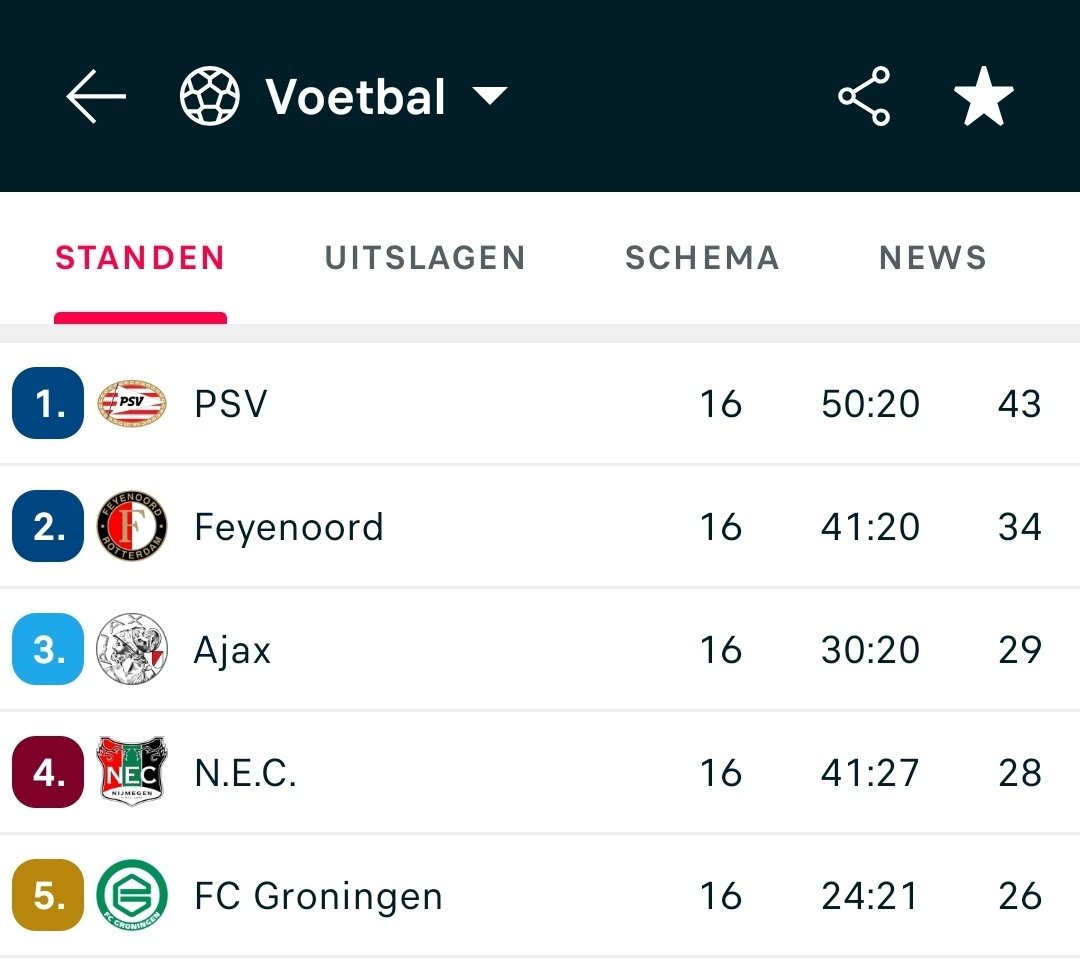Click the Ajax club logo
The width and height of the screenshot is (1080, 971).
(132, 649)
